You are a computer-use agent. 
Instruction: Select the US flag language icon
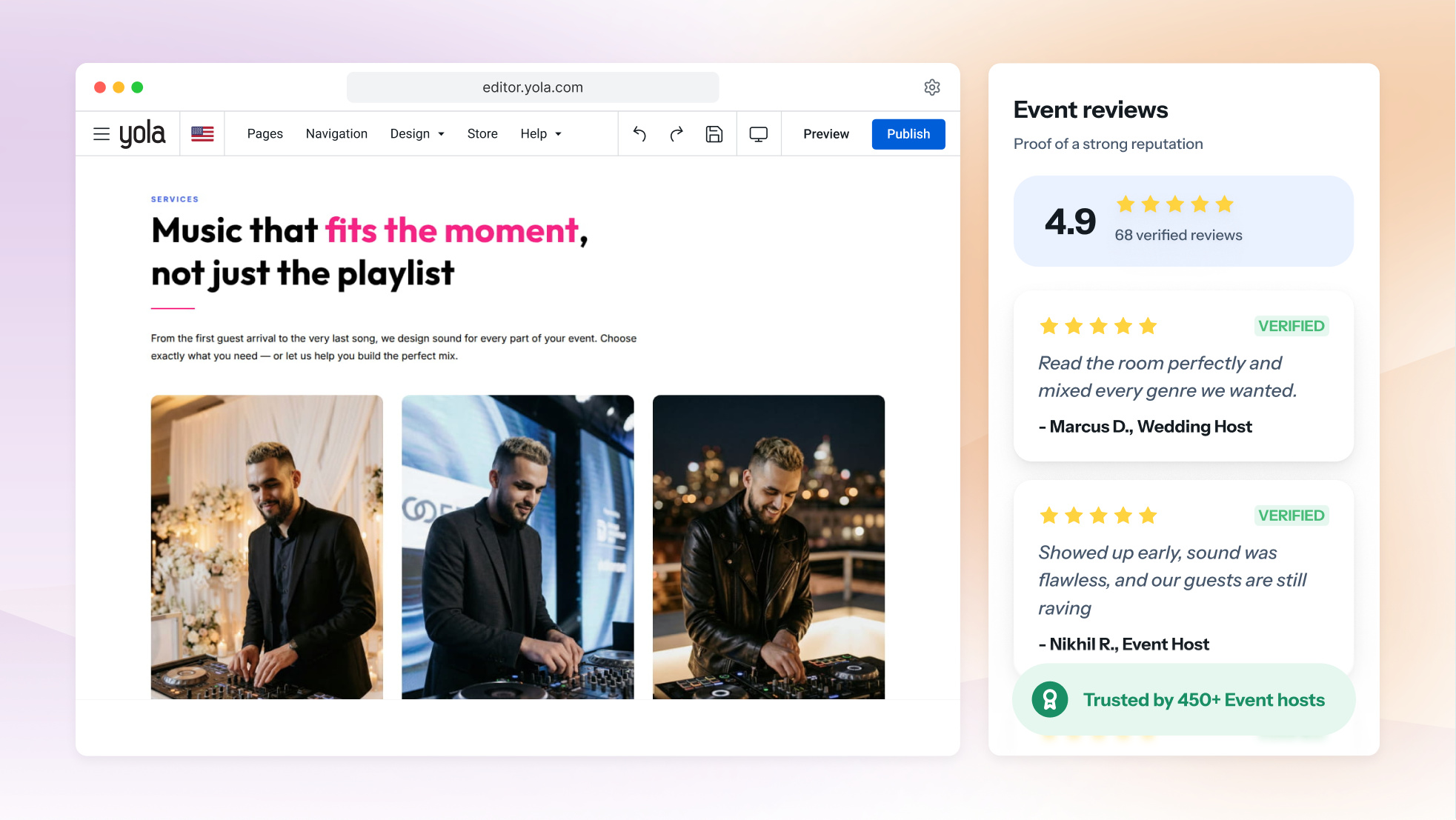tap(202, 134)
